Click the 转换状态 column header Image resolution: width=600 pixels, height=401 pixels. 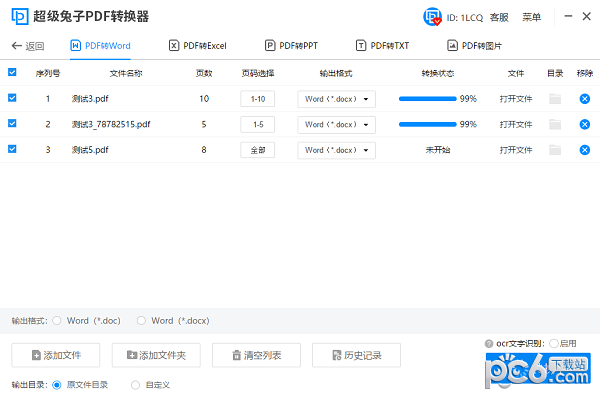[x=438, y=73]
